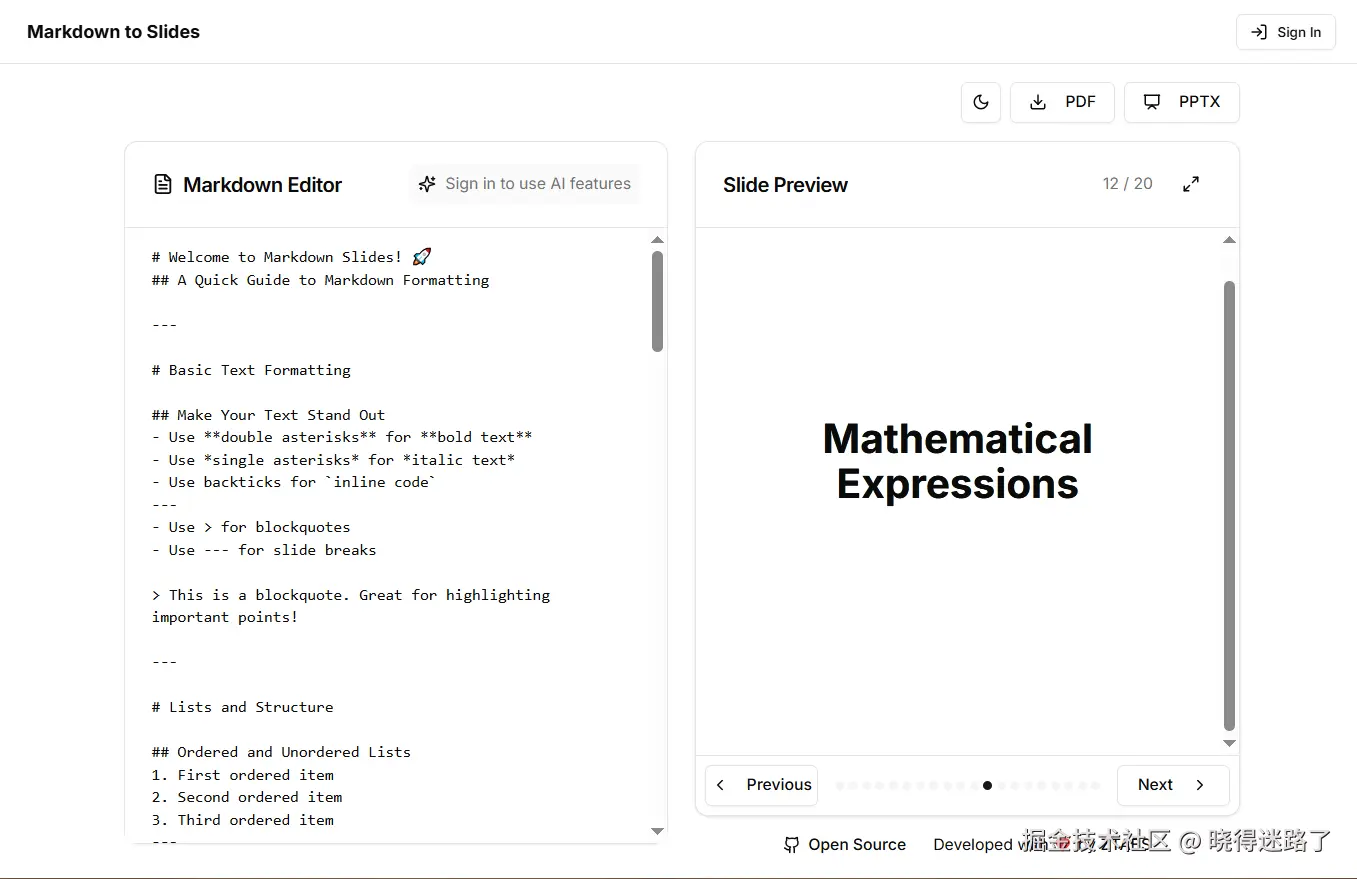The width and height of the screenshot is (1357, 879).
Task: Click the '## Ordered and Unordered Lists' line
Action: [x=281, y=752]
